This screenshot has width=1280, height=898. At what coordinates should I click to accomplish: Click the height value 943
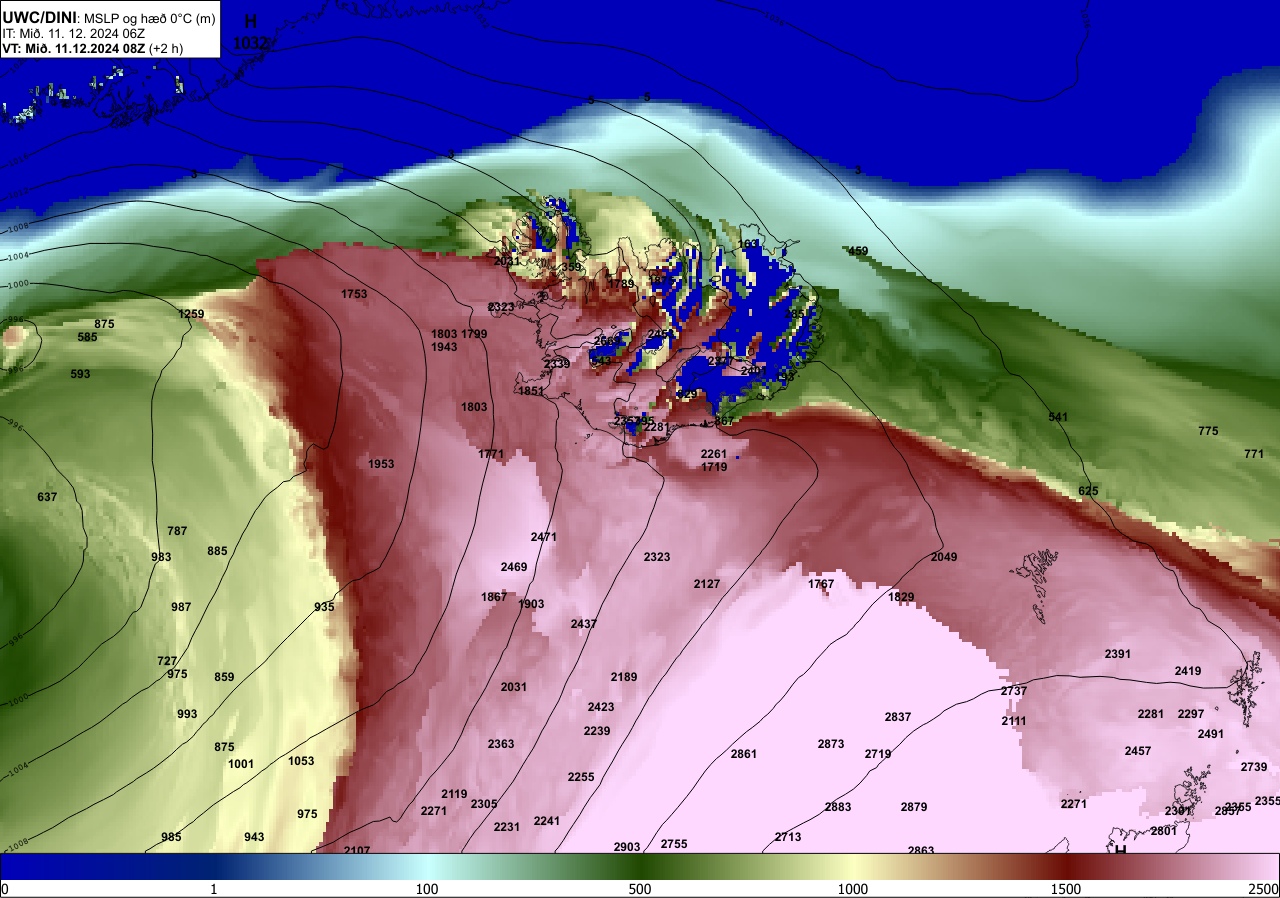254,837
